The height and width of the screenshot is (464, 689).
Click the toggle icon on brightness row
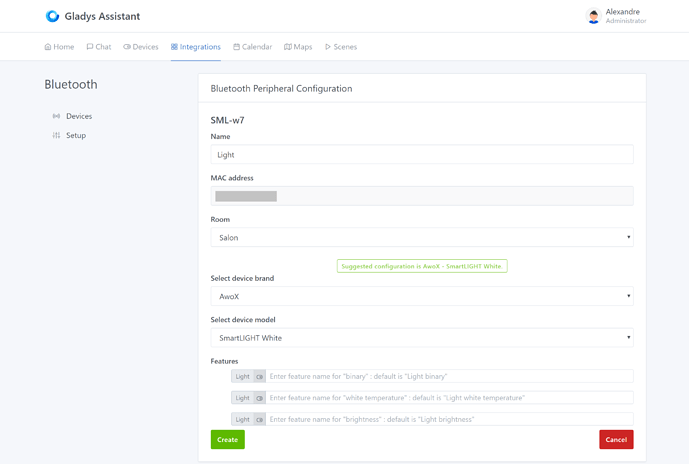(260, 420)
